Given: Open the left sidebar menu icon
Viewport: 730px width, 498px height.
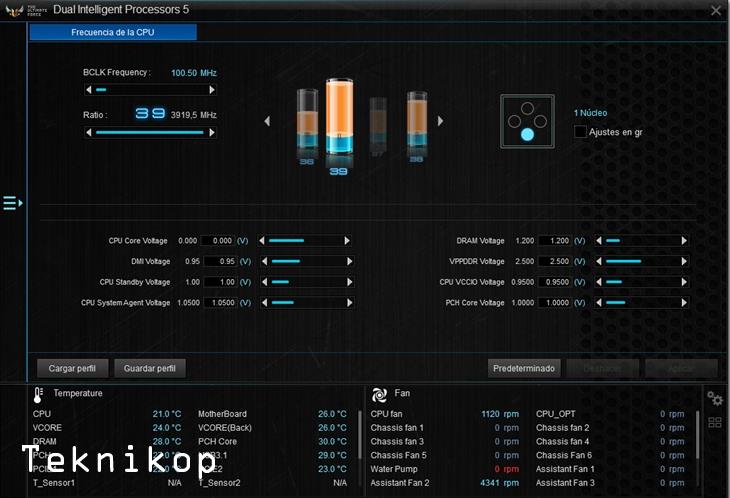Looking at the screenshot, I should point(12,203).
